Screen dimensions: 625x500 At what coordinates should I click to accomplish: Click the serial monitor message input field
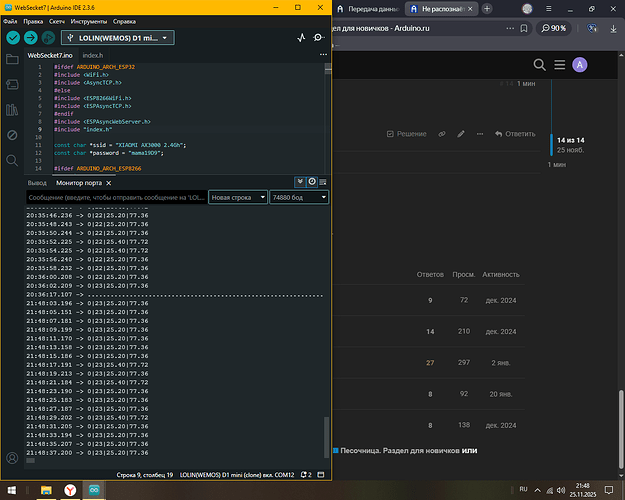pos(115,198)
